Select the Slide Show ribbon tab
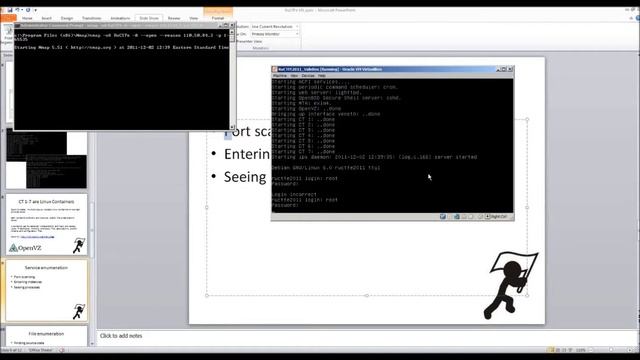Viewport: 640px width, 360px height. pyautogui.click(x=149, y=18)
